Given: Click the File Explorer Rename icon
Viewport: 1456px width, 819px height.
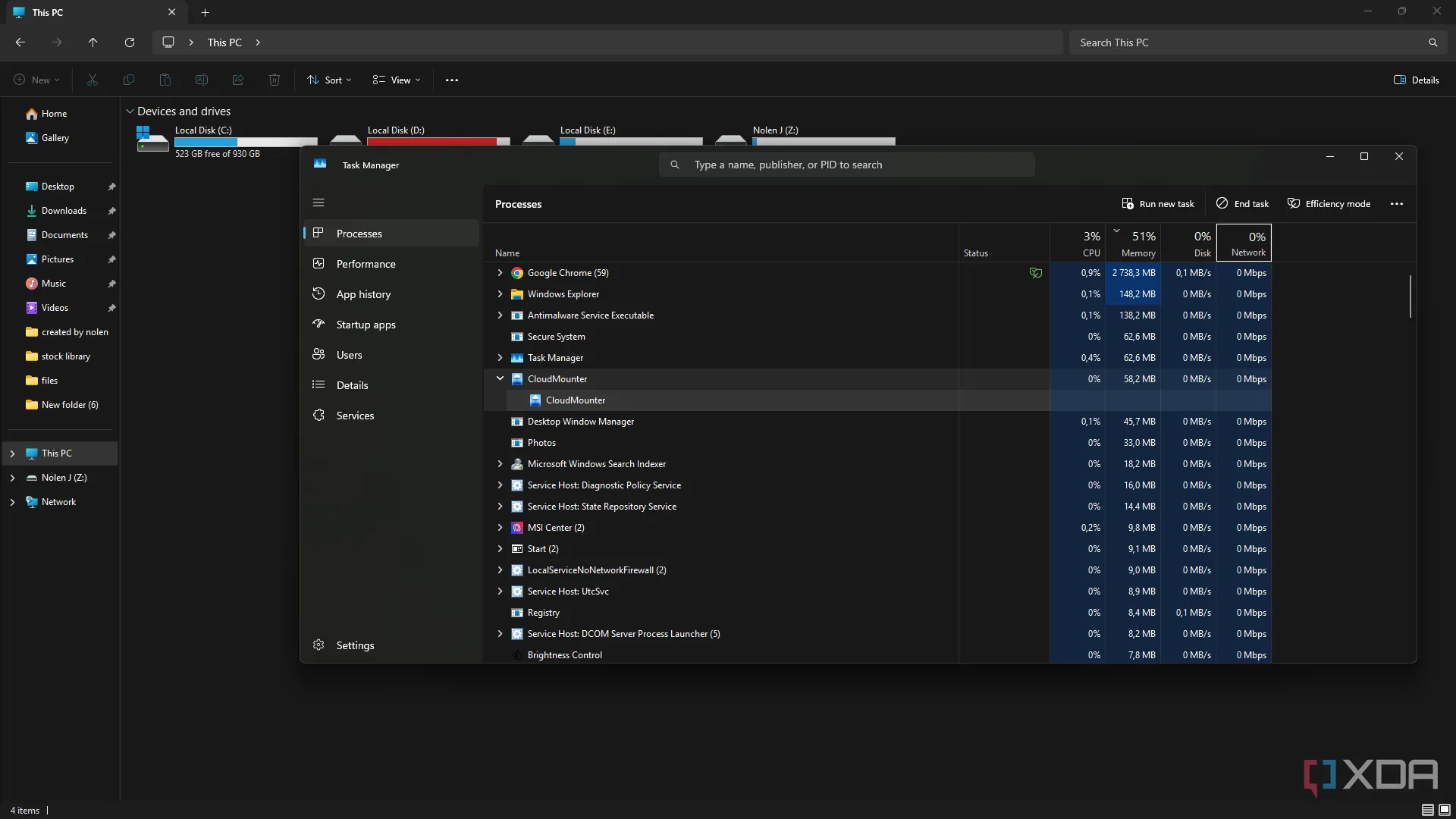Looking at the screenshot, I should pos(202,80).
